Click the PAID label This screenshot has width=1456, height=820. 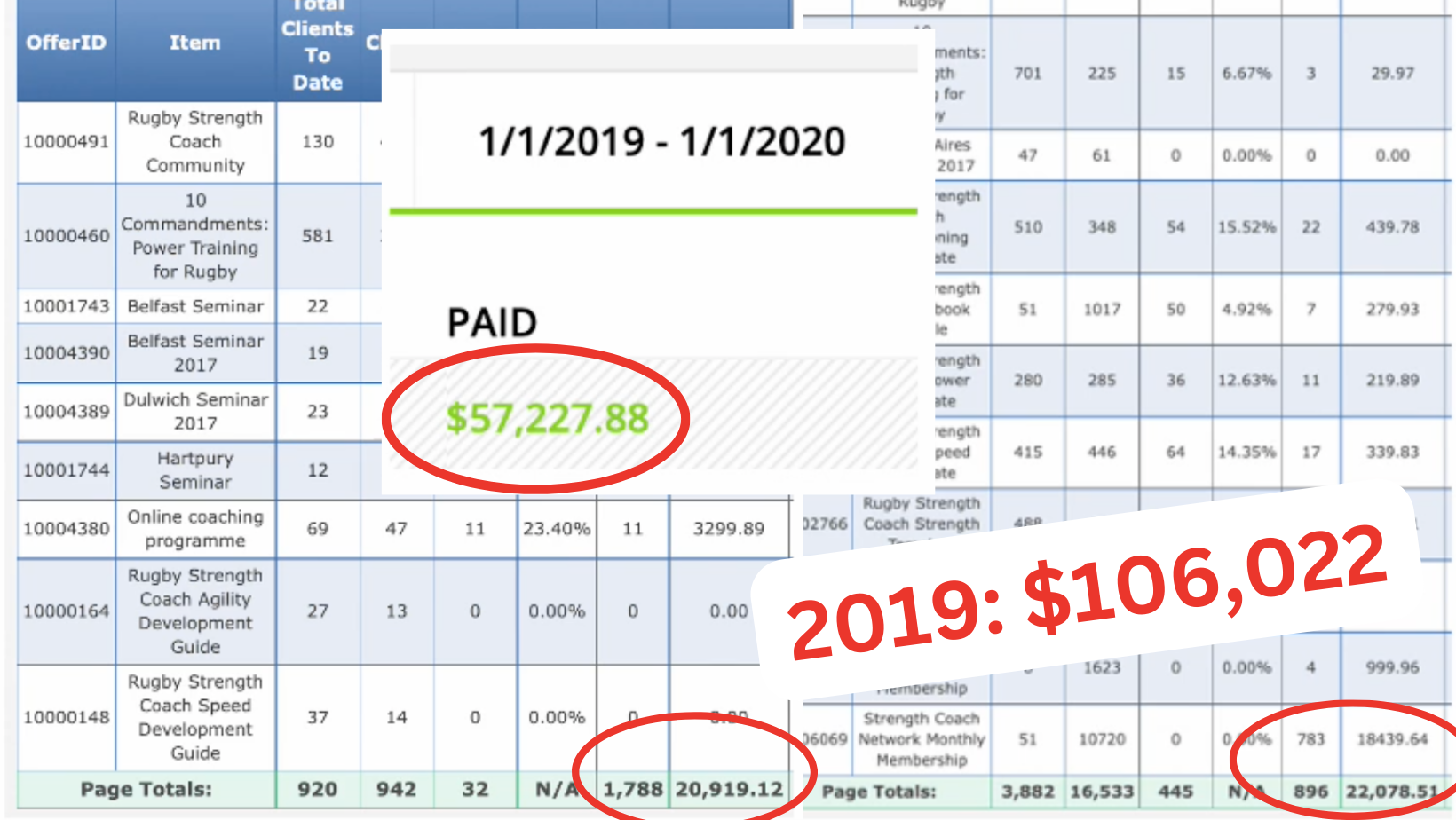[x=492, y=322]
